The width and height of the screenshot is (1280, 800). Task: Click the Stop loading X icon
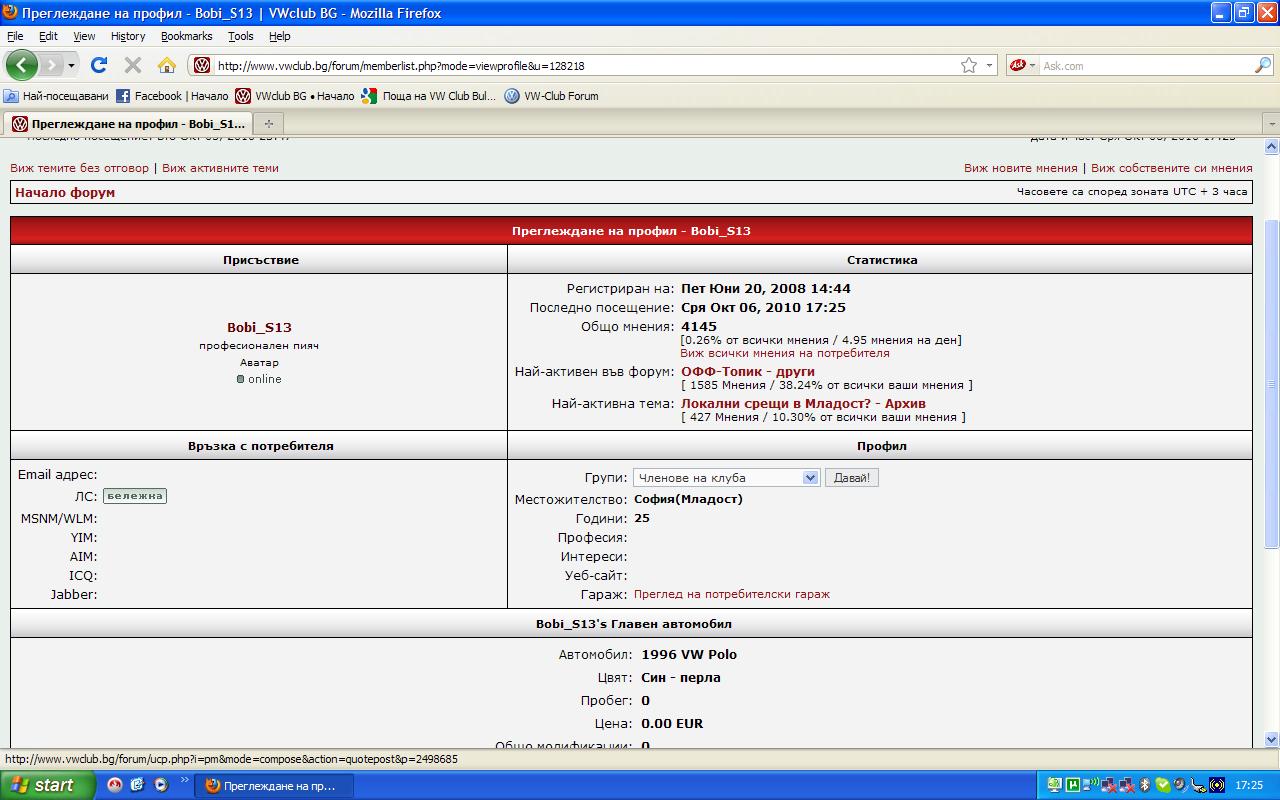pyautogui.click(x=132, y=65)
